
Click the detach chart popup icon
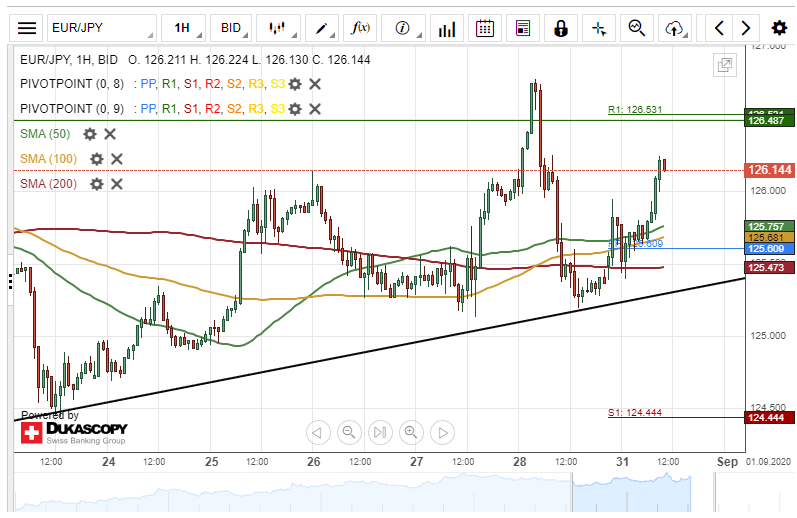click(724, 65)
